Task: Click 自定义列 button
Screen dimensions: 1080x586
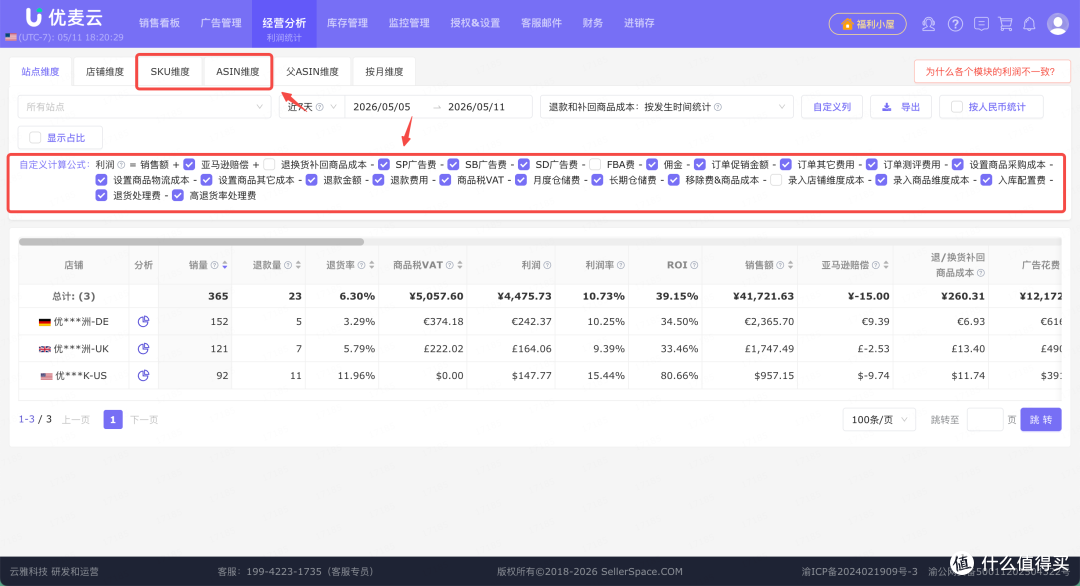Action: (x=832, y=107)
